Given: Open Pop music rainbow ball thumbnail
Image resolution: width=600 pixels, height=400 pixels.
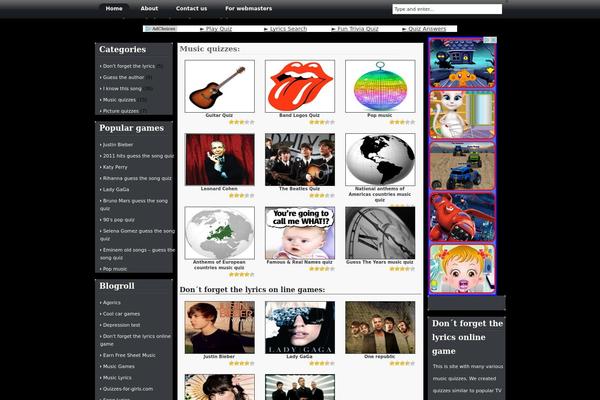Looking at the screenshot, I should click(x=380, y=86).
